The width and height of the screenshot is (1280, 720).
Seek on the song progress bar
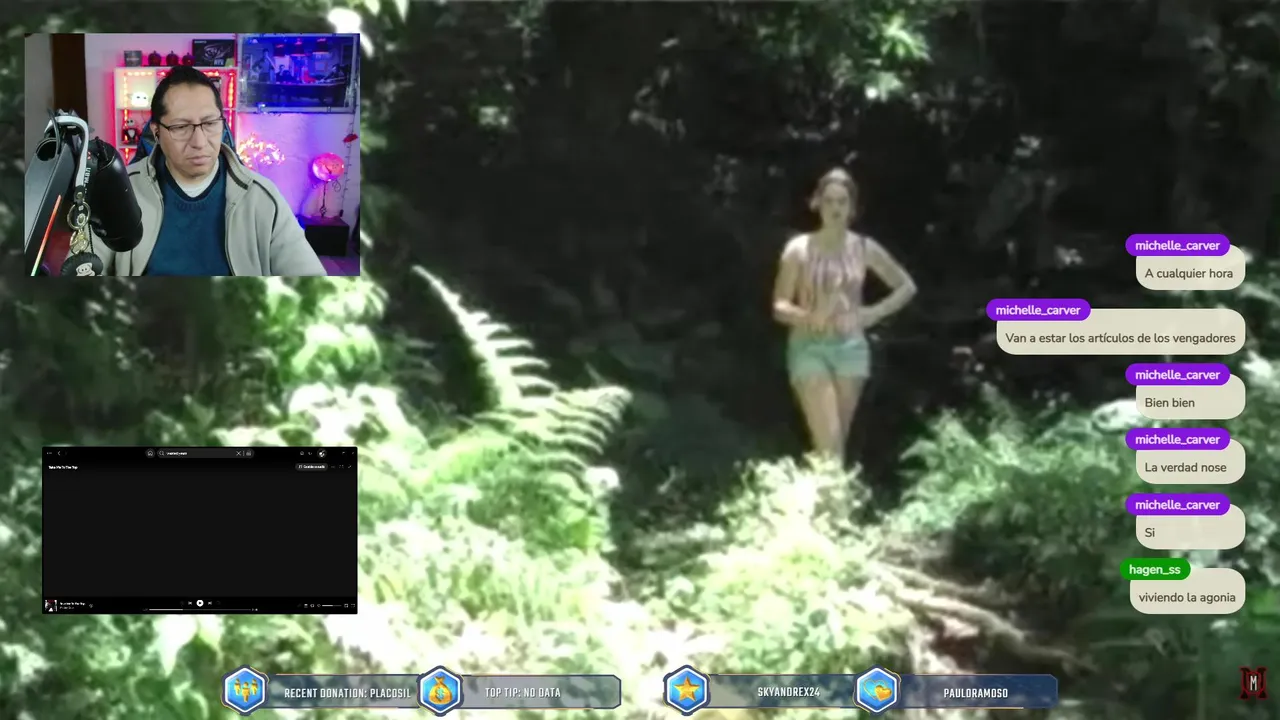click(x=200, y=609)
